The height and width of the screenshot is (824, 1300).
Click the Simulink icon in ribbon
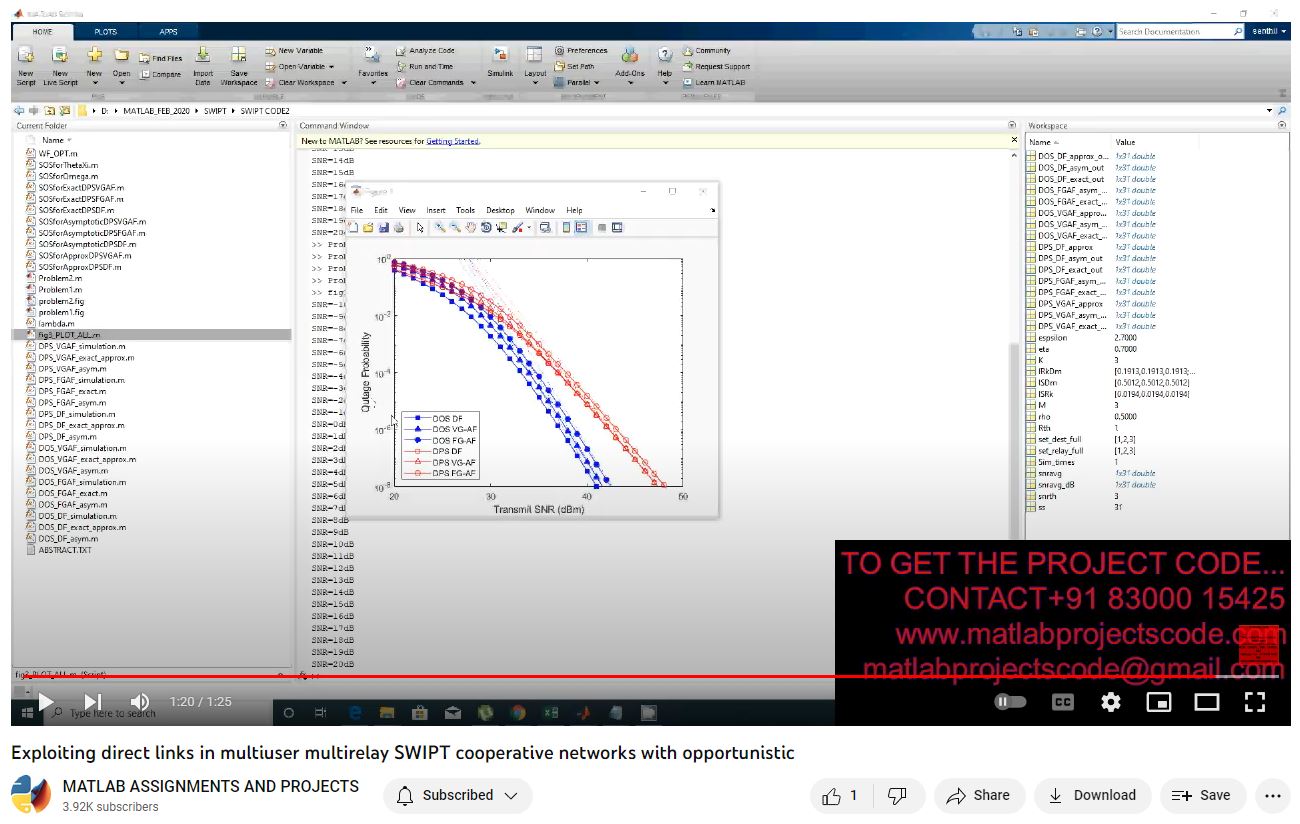pos(500,57)
